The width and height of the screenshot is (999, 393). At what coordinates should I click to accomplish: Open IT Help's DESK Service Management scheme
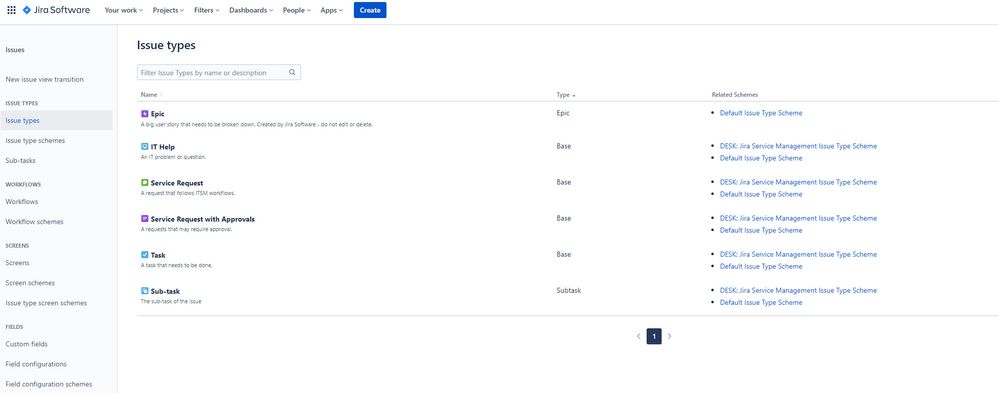coord(798,146)
